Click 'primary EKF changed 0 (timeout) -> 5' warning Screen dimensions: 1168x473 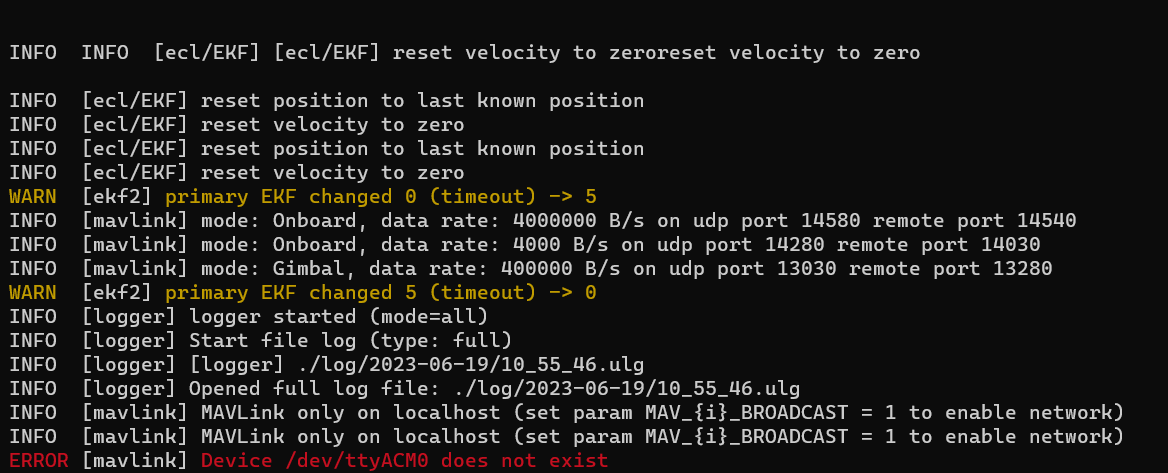pos(381,197)
